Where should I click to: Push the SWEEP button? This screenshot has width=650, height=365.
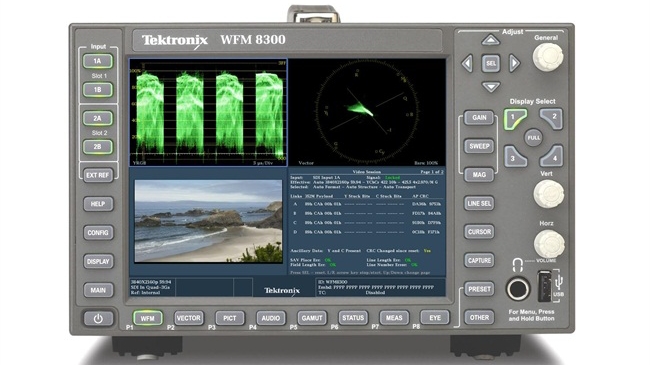(x=479, y=146)
